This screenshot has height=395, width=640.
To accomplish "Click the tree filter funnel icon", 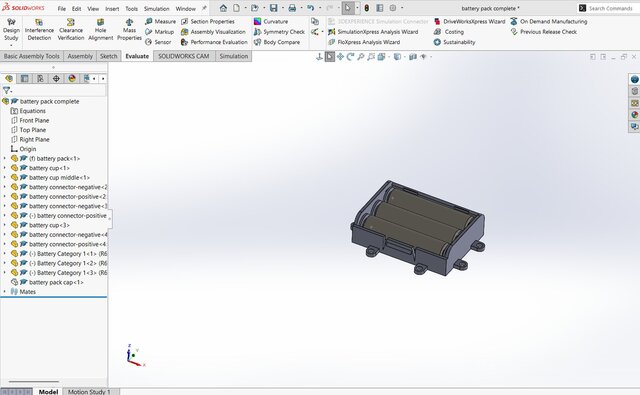I will [7, 90].
